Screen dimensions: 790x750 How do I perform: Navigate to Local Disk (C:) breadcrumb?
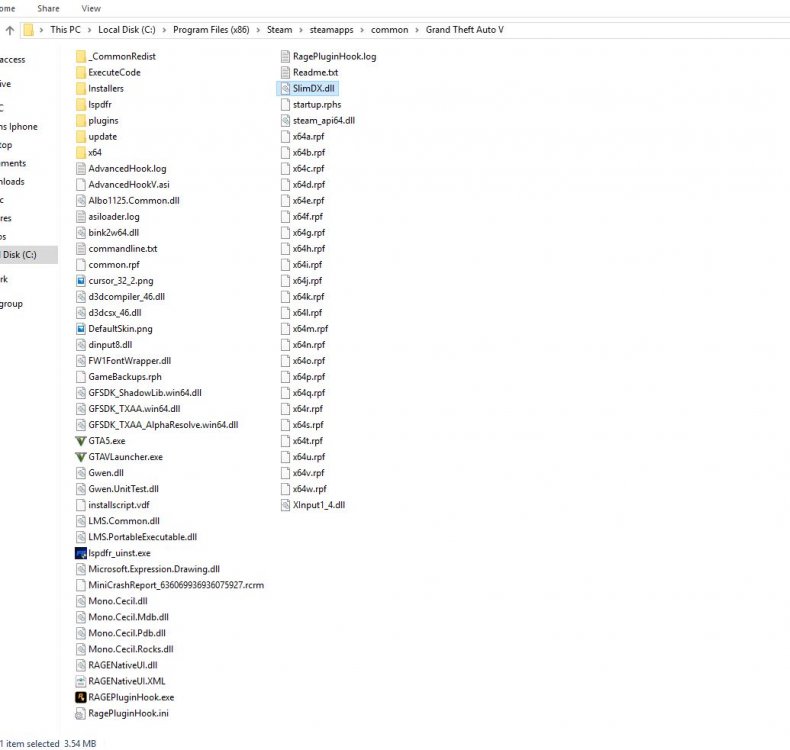tap(127, 30)
